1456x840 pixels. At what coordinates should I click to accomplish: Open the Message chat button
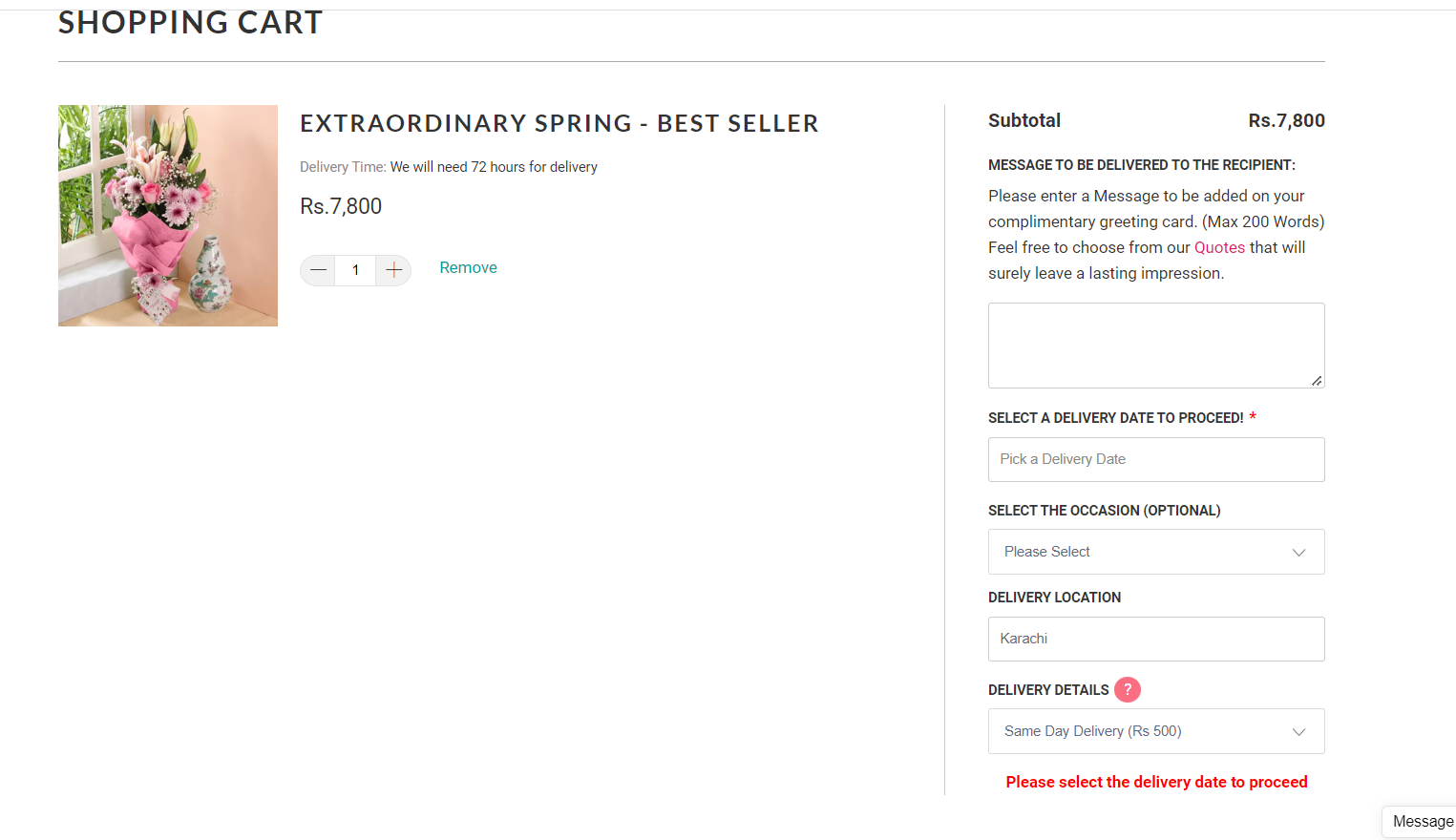point(1422,822)
